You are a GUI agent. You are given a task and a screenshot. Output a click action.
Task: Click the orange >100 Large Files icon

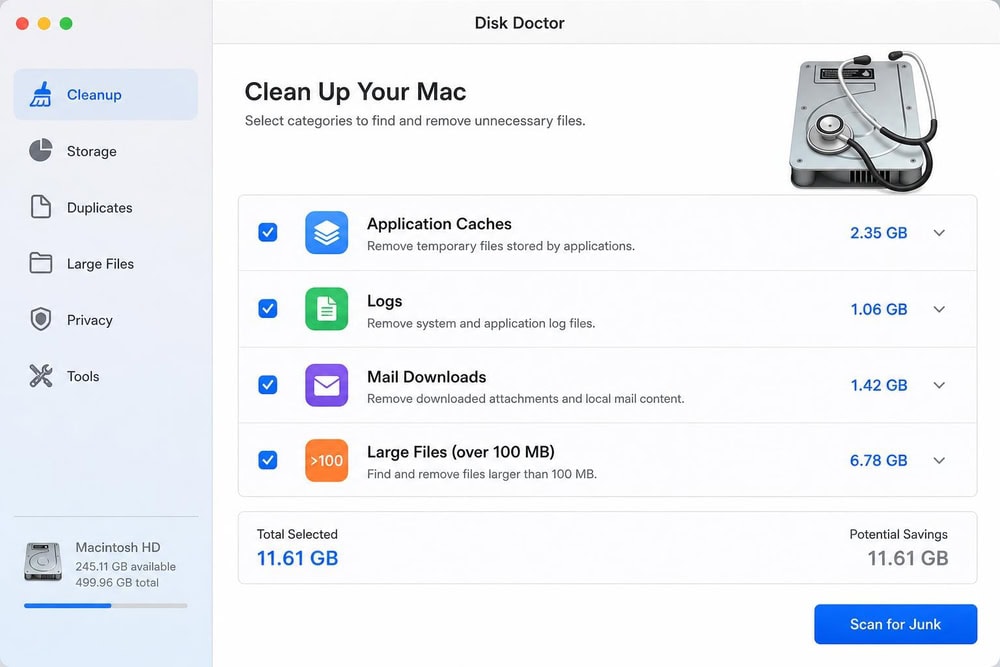[327, 460]
